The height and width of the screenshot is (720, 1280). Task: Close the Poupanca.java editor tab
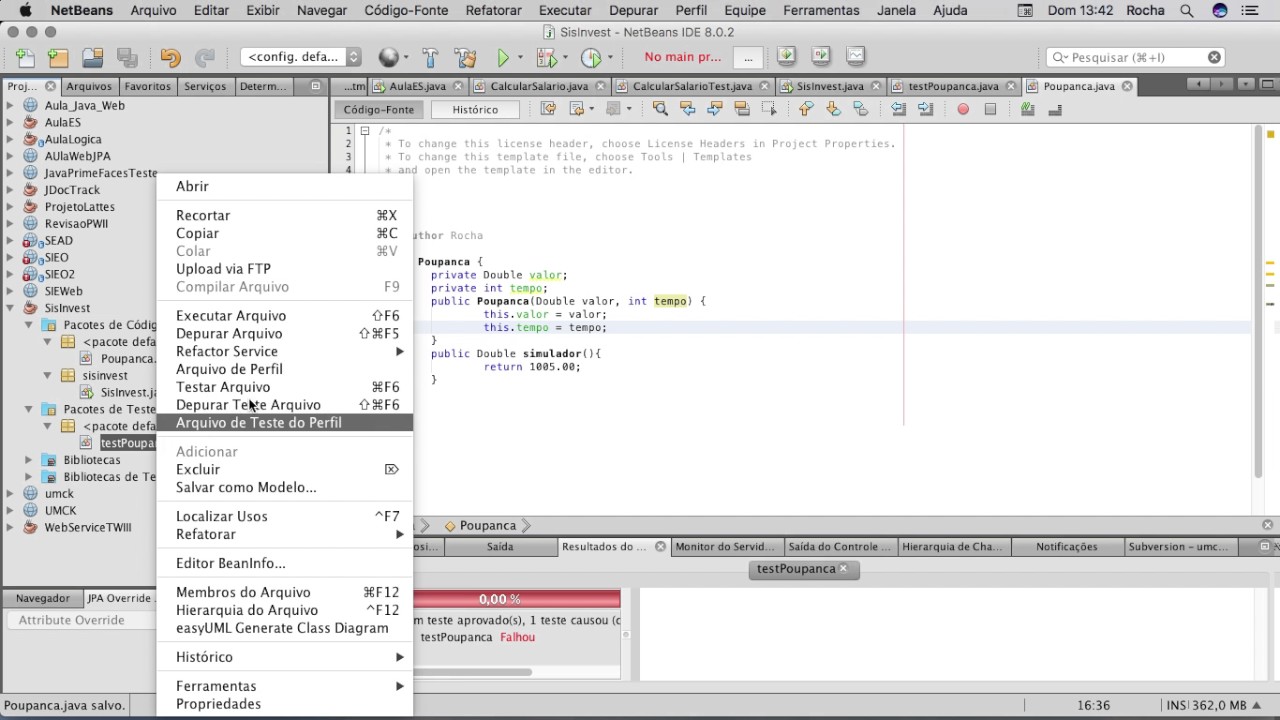tap(1127, 87)
